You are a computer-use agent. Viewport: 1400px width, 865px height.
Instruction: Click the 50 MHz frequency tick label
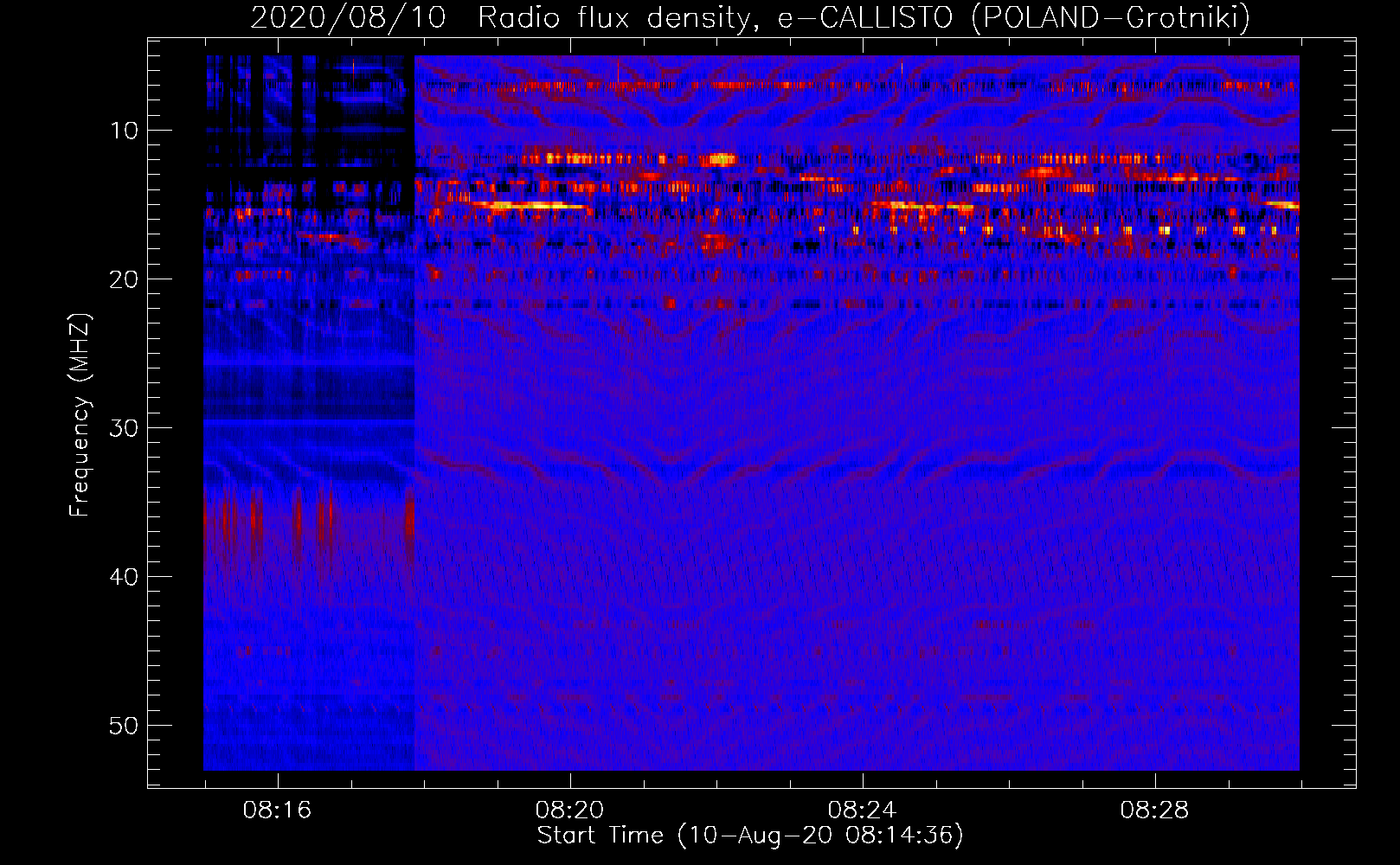[124, 726]
